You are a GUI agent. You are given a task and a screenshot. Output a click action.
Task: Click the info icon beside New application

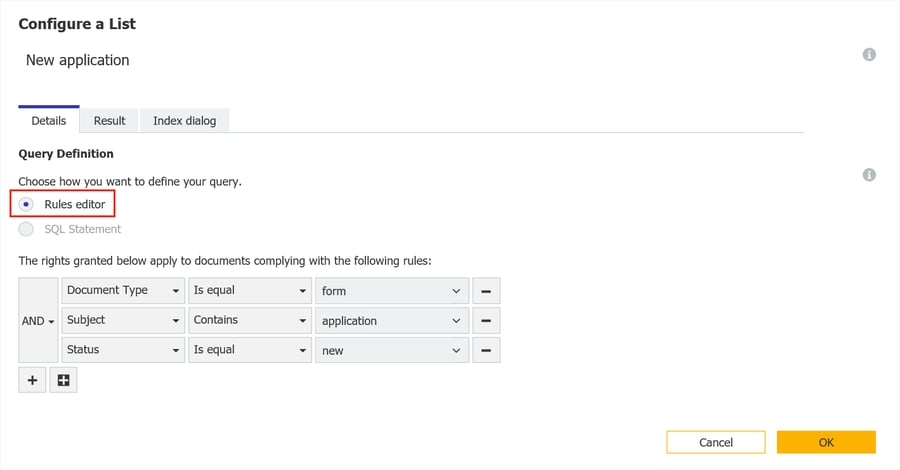pos(869,55)
